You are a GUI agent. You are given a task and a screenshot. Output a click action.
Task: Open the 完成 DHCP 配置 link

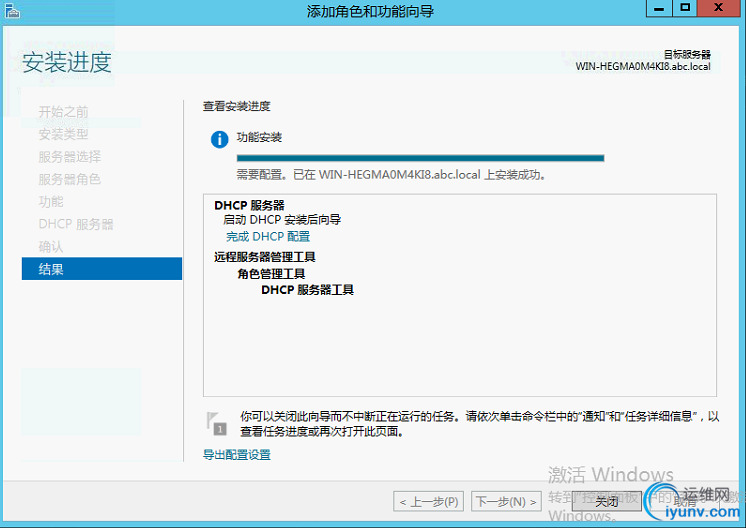(x=268, y=236)
